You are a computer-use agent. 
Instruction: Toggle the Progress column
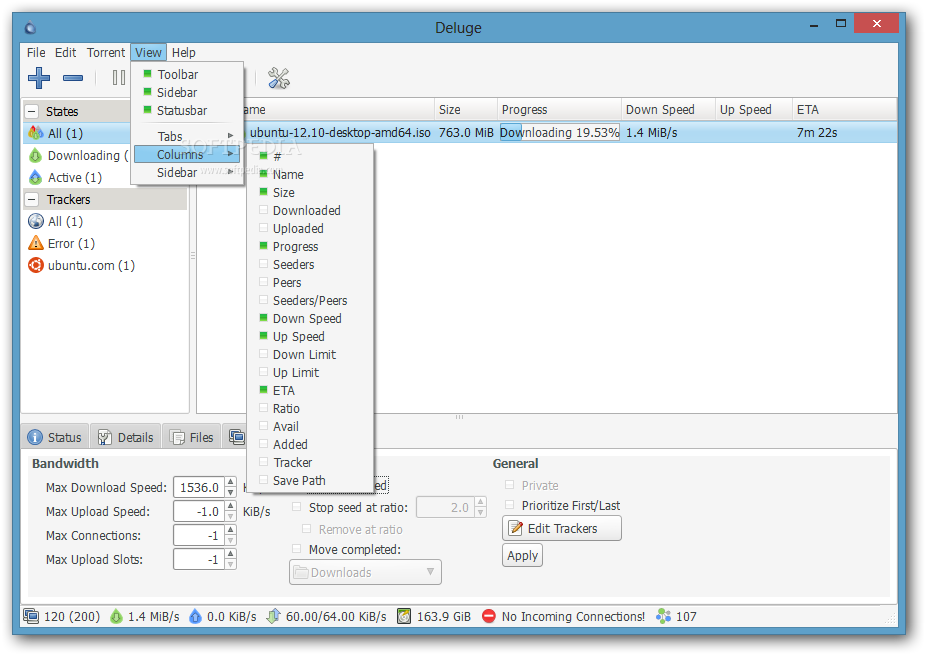[x=311, y=246]
